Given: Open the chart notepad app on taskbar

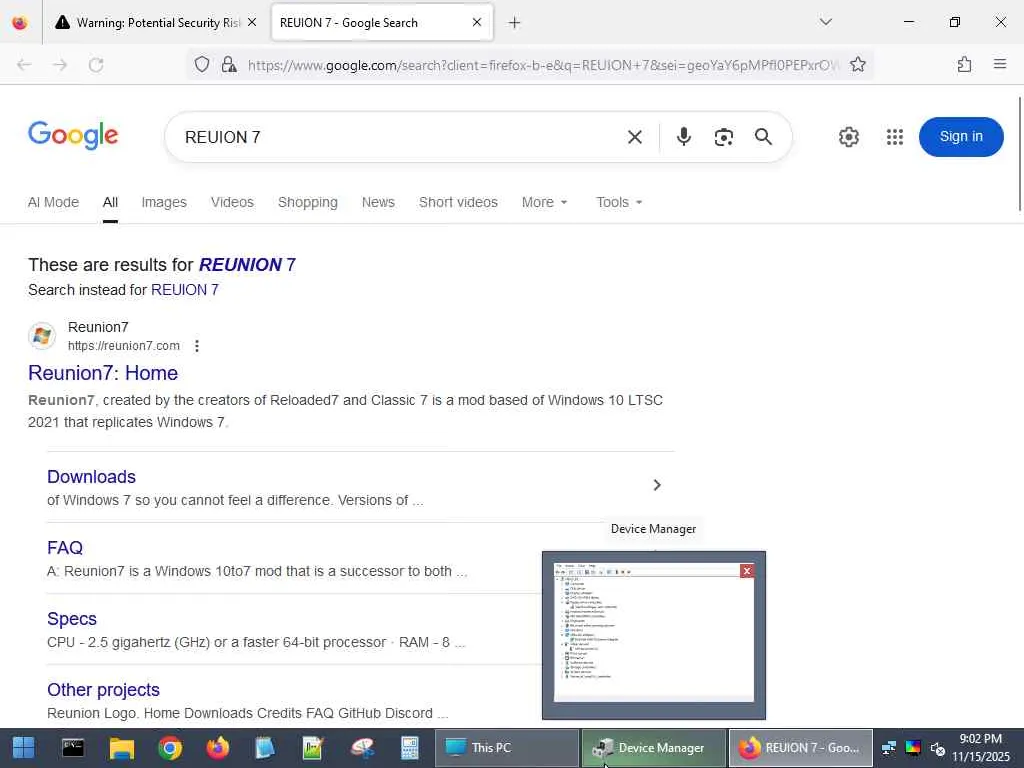Looking at the screenshot, I should click(x=313, y=748).
